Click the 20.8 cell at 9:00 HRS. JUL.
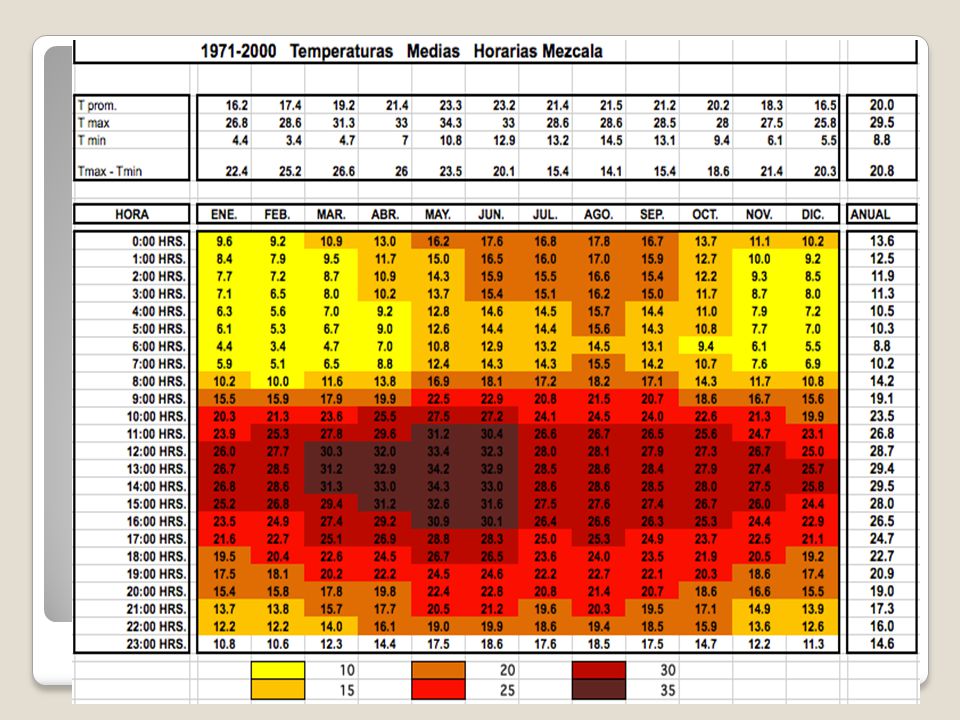Screen dimensions: 960x720 coord(545,399)
